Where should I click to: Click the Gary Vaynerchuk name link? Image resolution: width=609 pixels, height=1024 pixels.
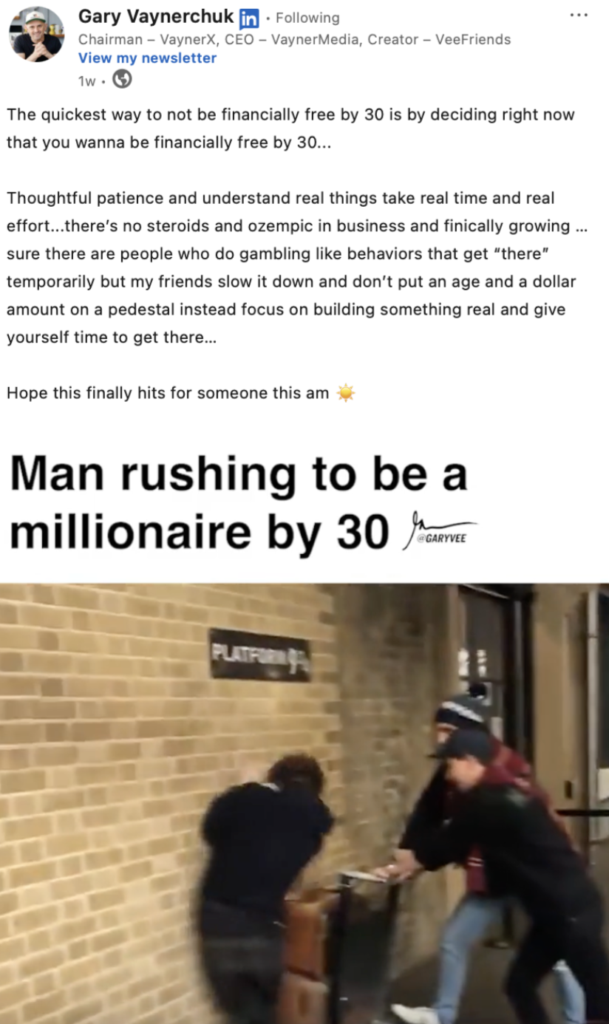point(156,16)
